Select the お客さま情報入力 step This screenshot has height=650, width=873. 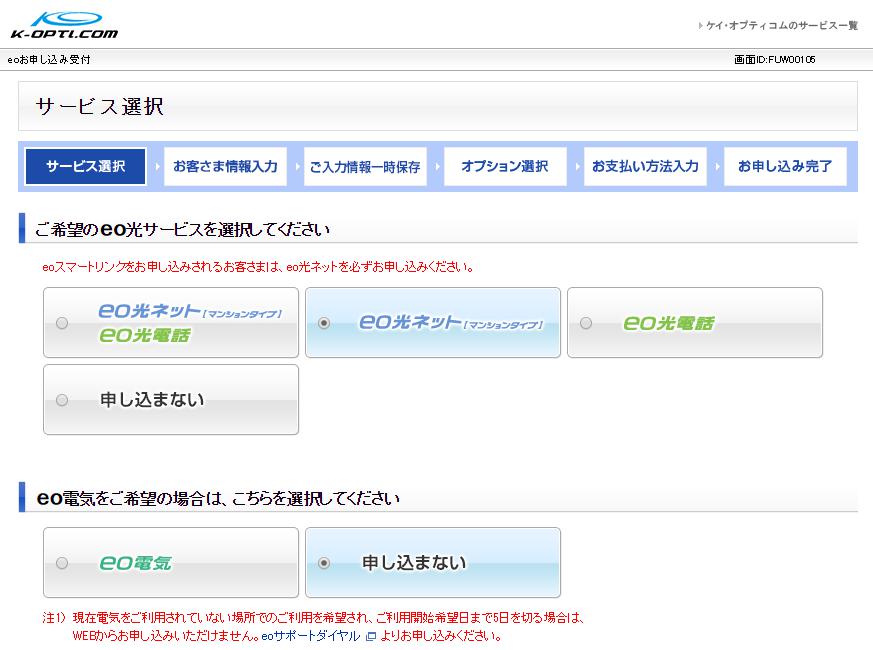pyautogui.click(x=225, y=166)
